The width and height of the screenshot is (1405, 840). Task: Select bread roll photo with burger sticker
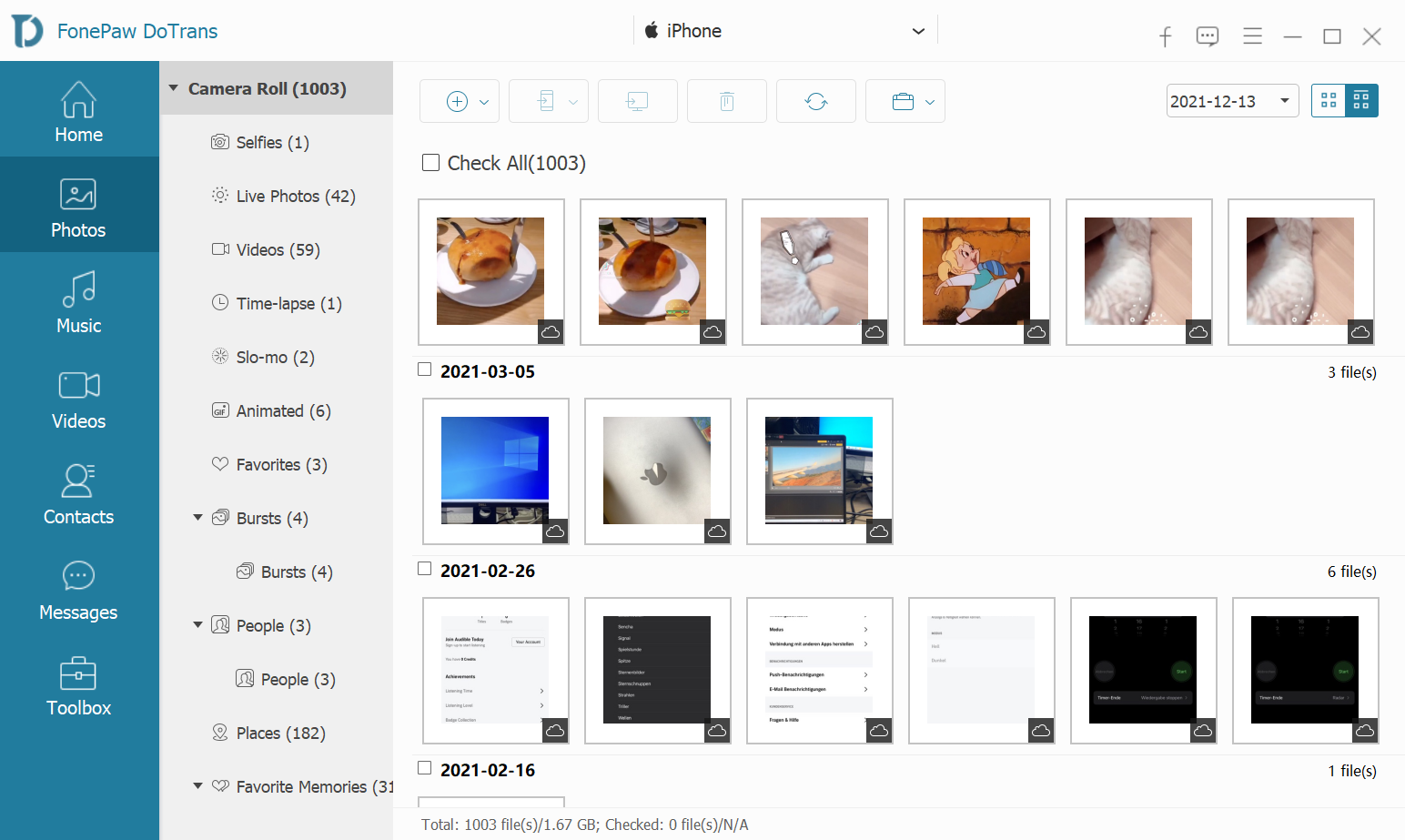[652, 271]
